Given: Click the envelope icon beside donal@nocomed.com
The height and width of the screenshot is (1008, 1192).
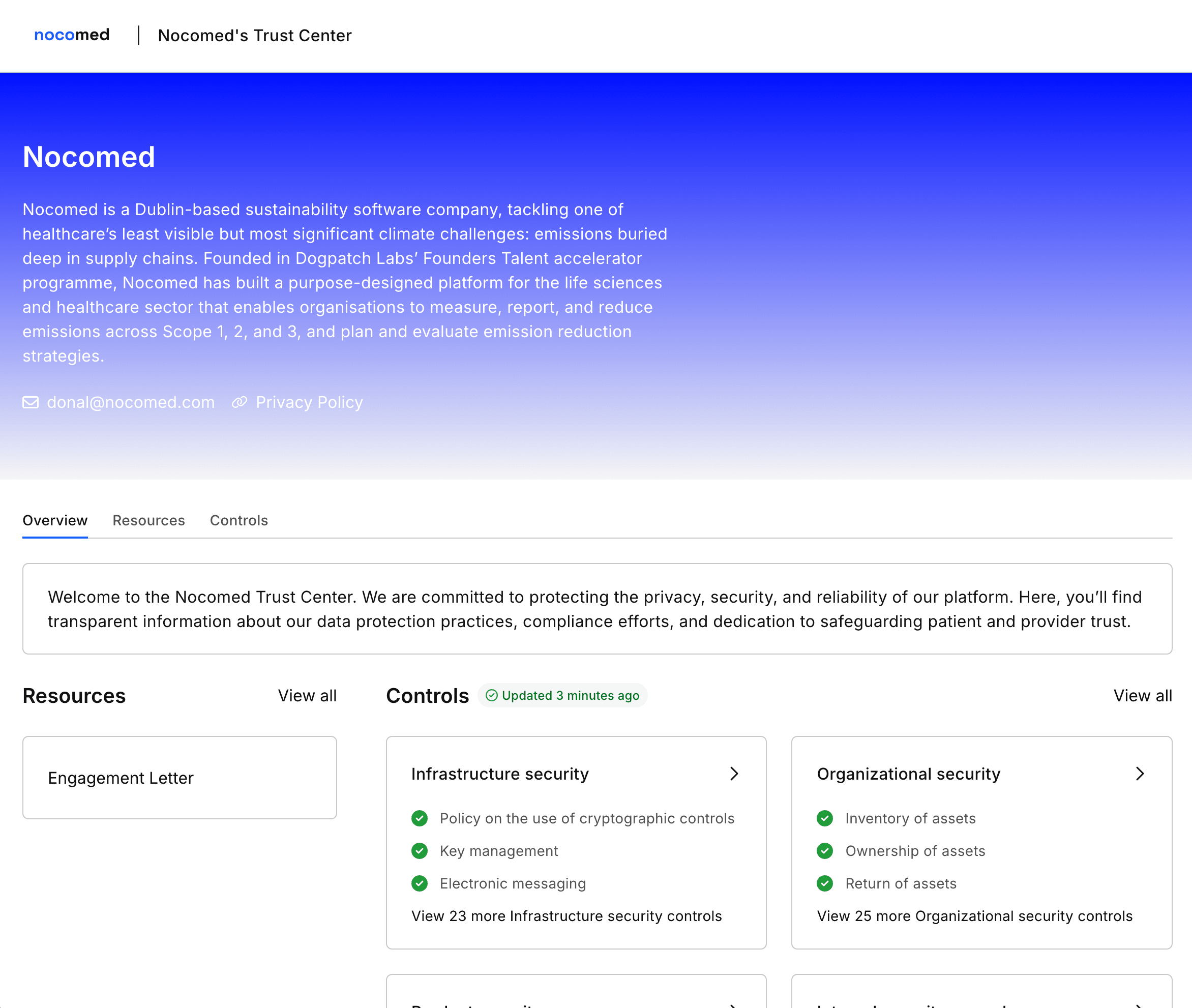Looking at the screenshot, I should click(x=31, y=402).
